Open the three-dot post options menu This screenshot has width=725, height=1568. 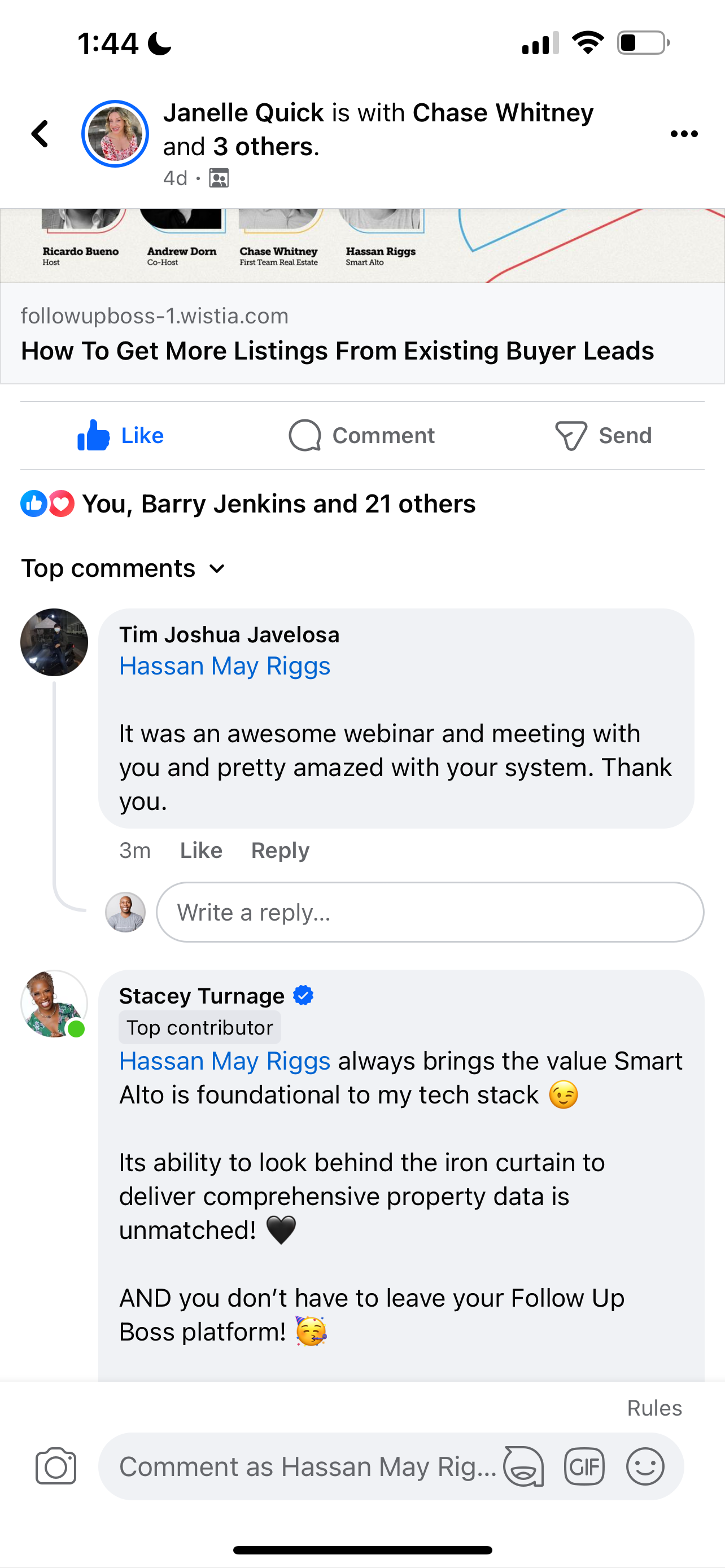[x=684, y=134]
